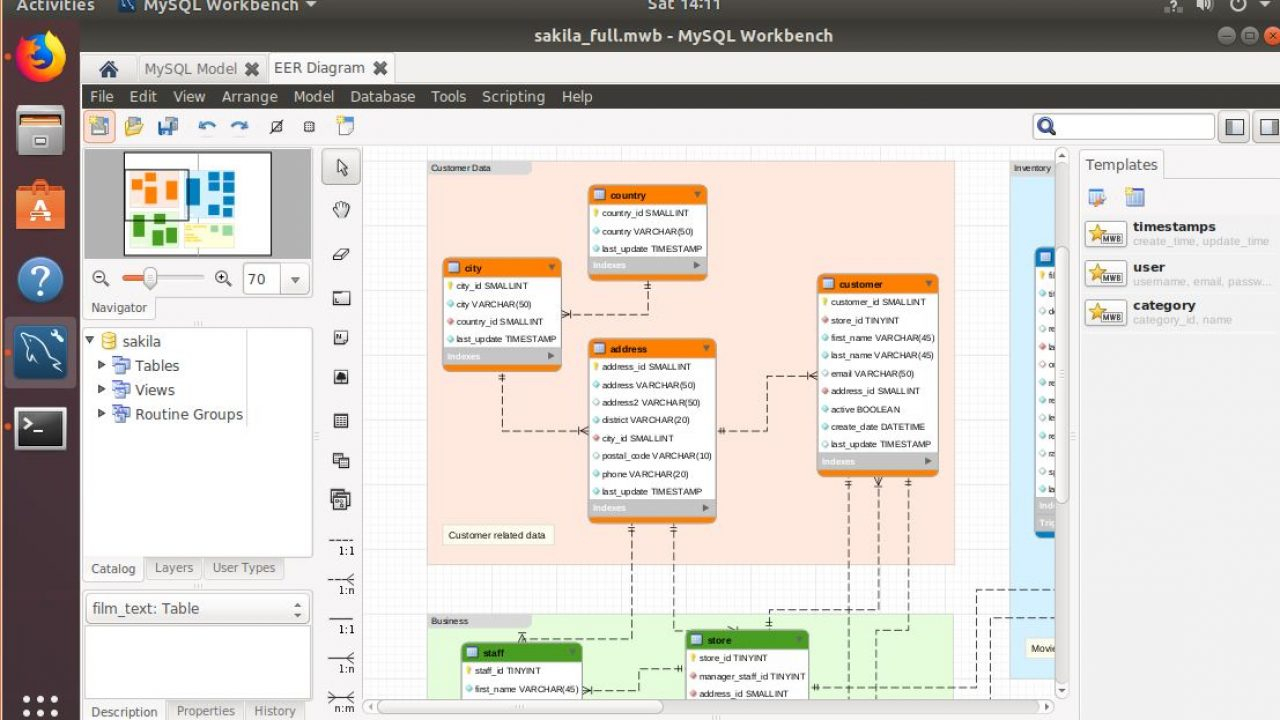Redo the last action

click(x=240, y=127)
